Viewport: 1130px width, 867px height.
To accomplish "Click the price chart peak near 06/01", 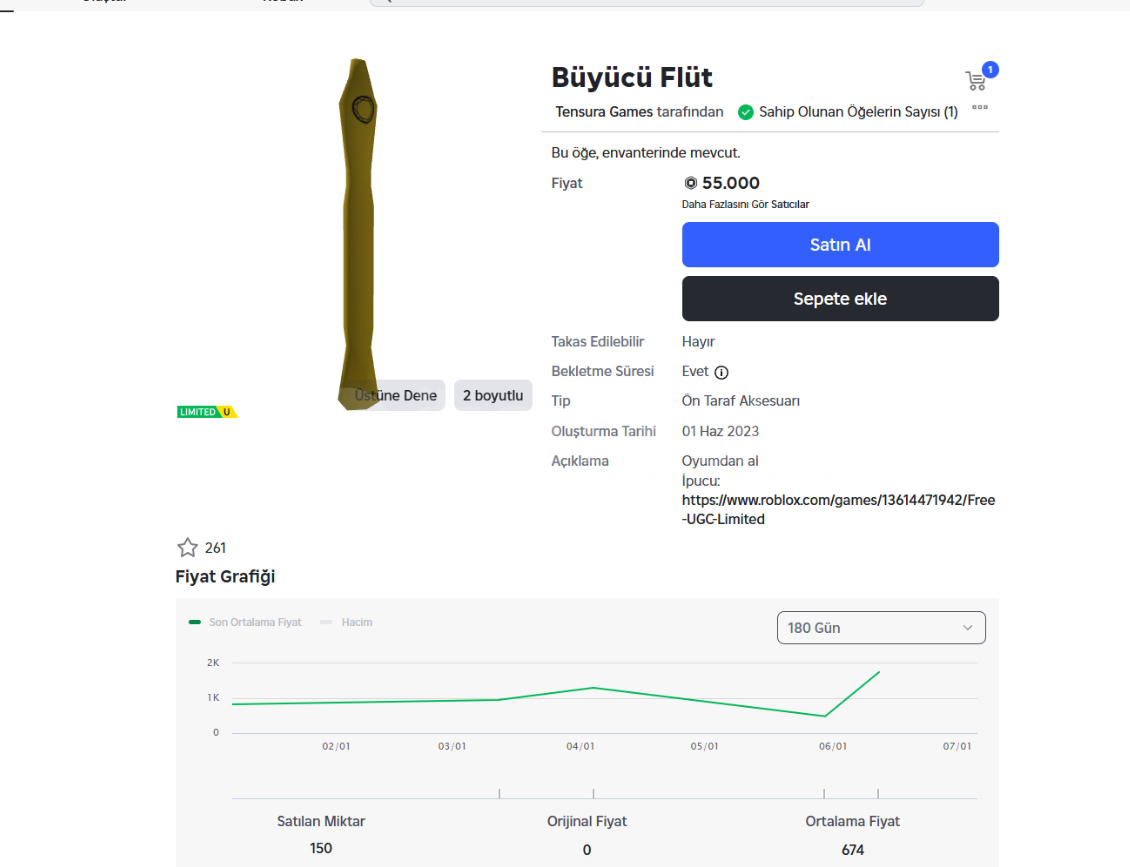I will (x=879, y=672).
